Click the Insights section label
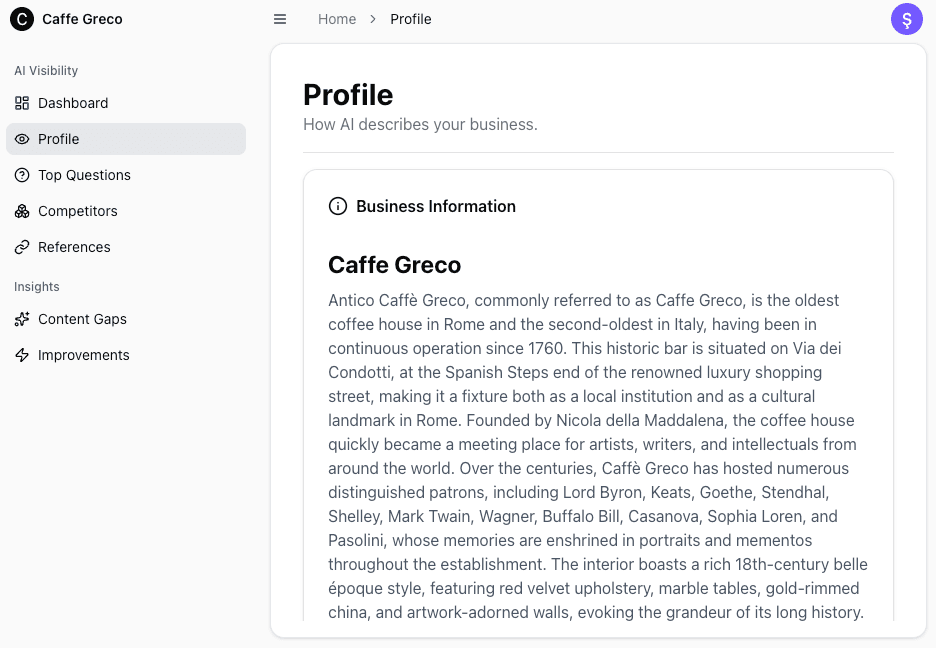The image size is (936, 648). pyautogui.click(x=37, y=287)
